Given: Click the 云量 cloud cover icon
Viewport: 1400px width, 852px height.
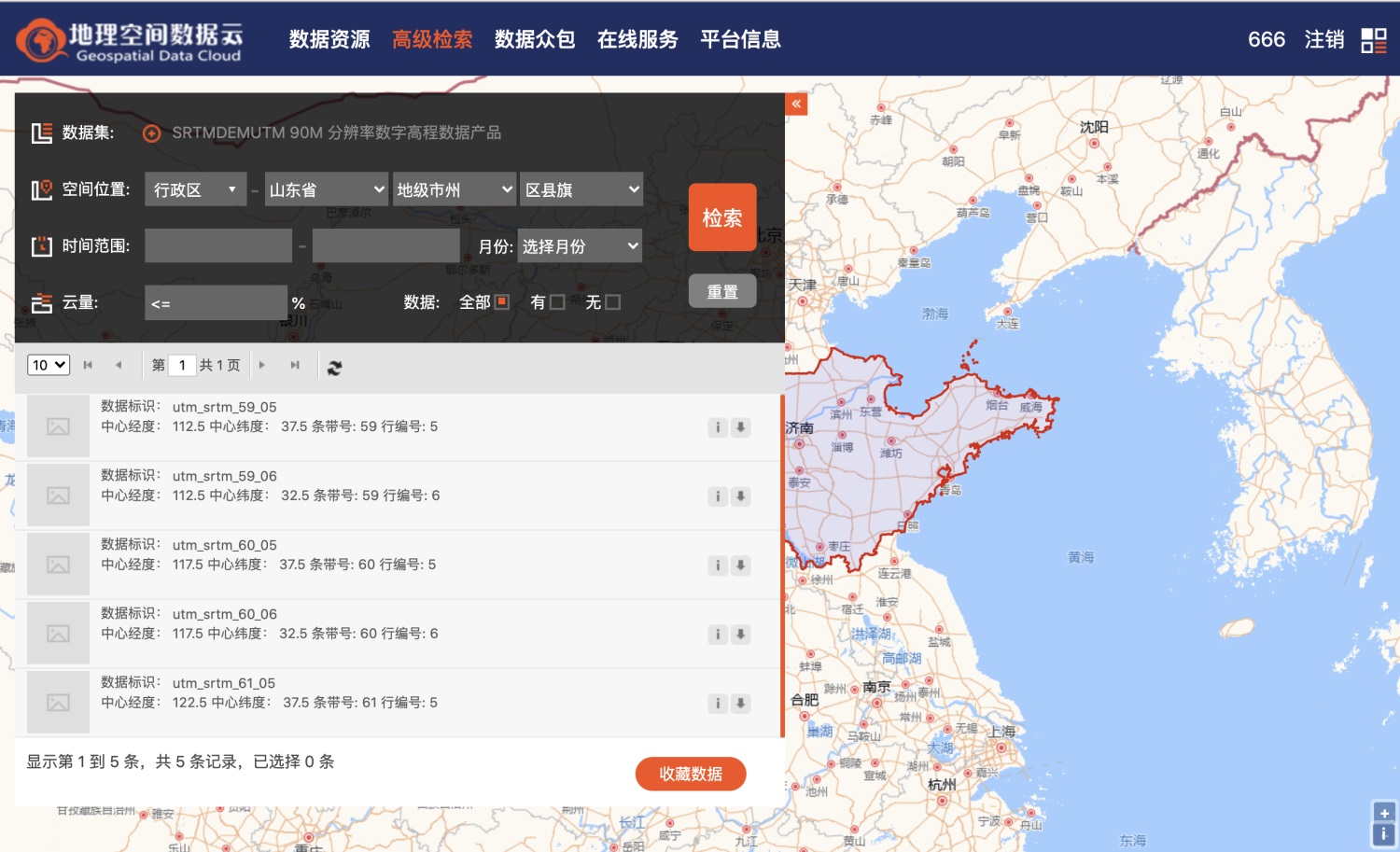Looking at the screenshot, I should [42, 303].
